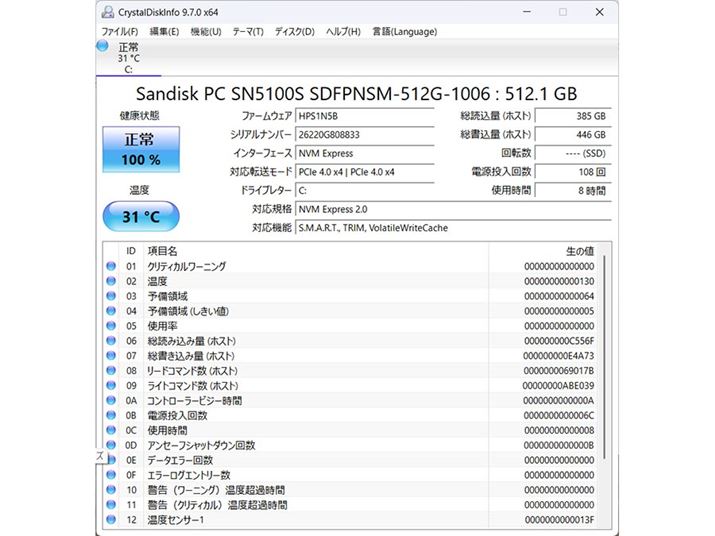This screenshot has width=715, height=536.
Task: Click total host reads value 385 GB
Action: (x=573, y=116)
